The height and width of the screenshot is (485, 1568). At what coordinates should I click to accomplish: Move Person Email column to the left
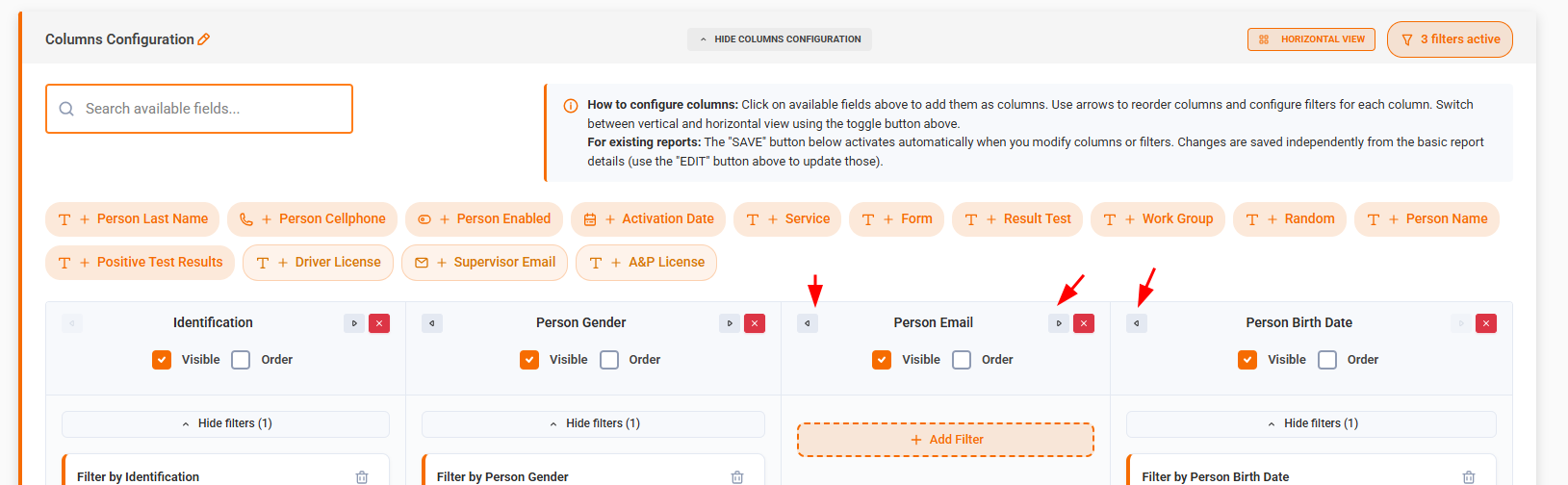click(808, 323)
